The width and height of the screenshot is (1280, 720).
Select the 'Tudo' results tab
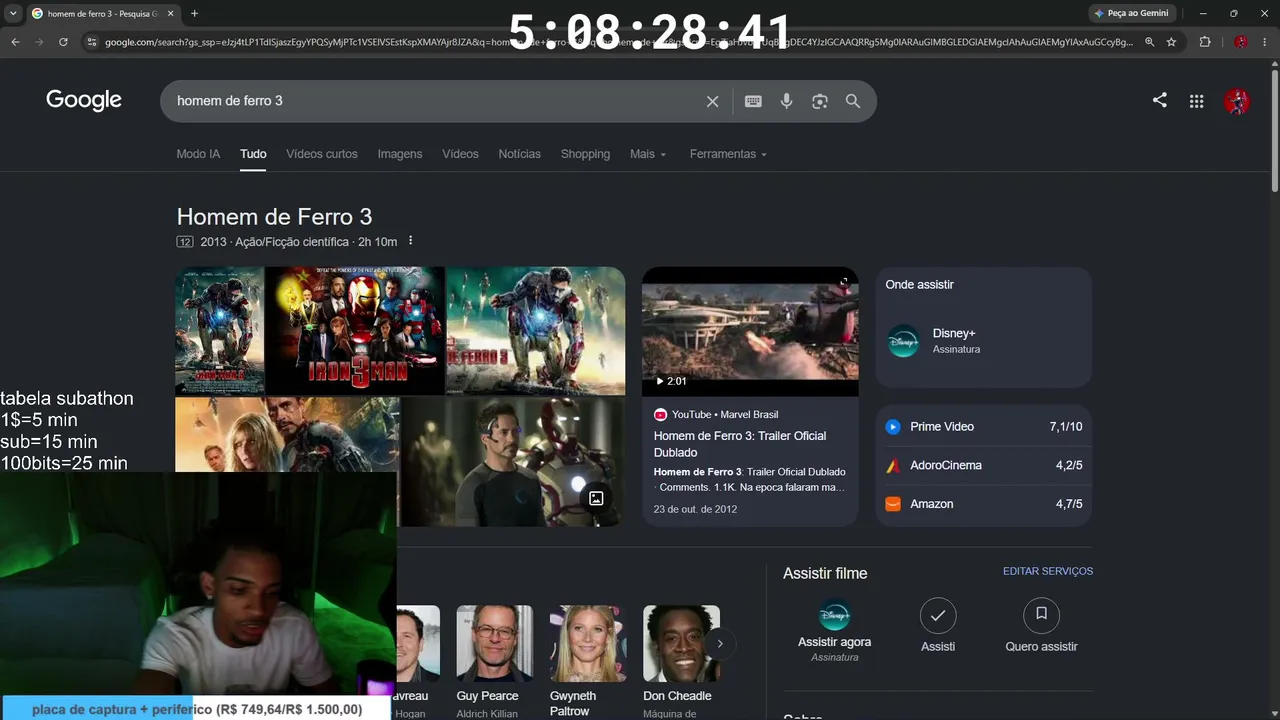point(253,154)
